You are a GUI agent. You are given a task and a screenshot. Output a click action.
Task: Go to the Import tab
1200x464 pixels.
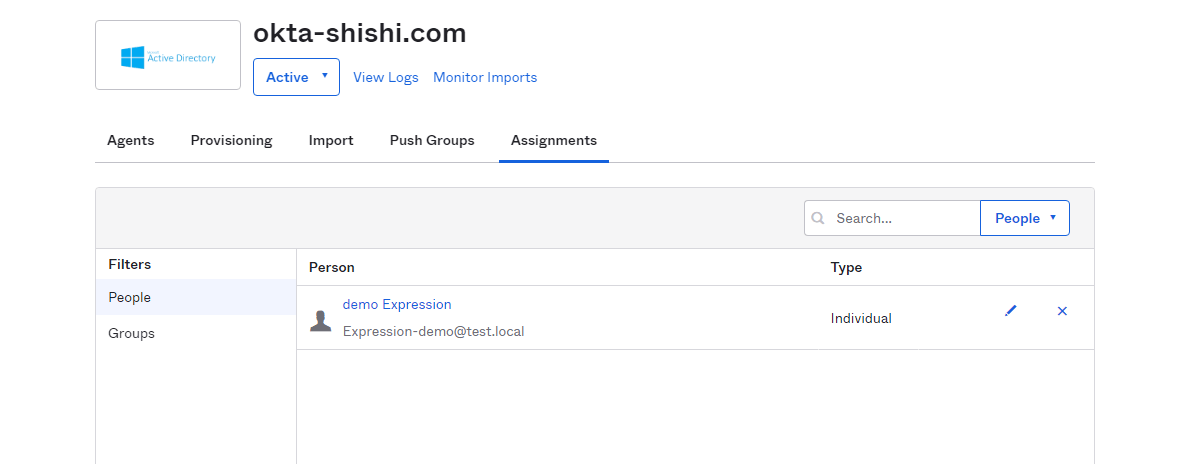pos(331,140)
